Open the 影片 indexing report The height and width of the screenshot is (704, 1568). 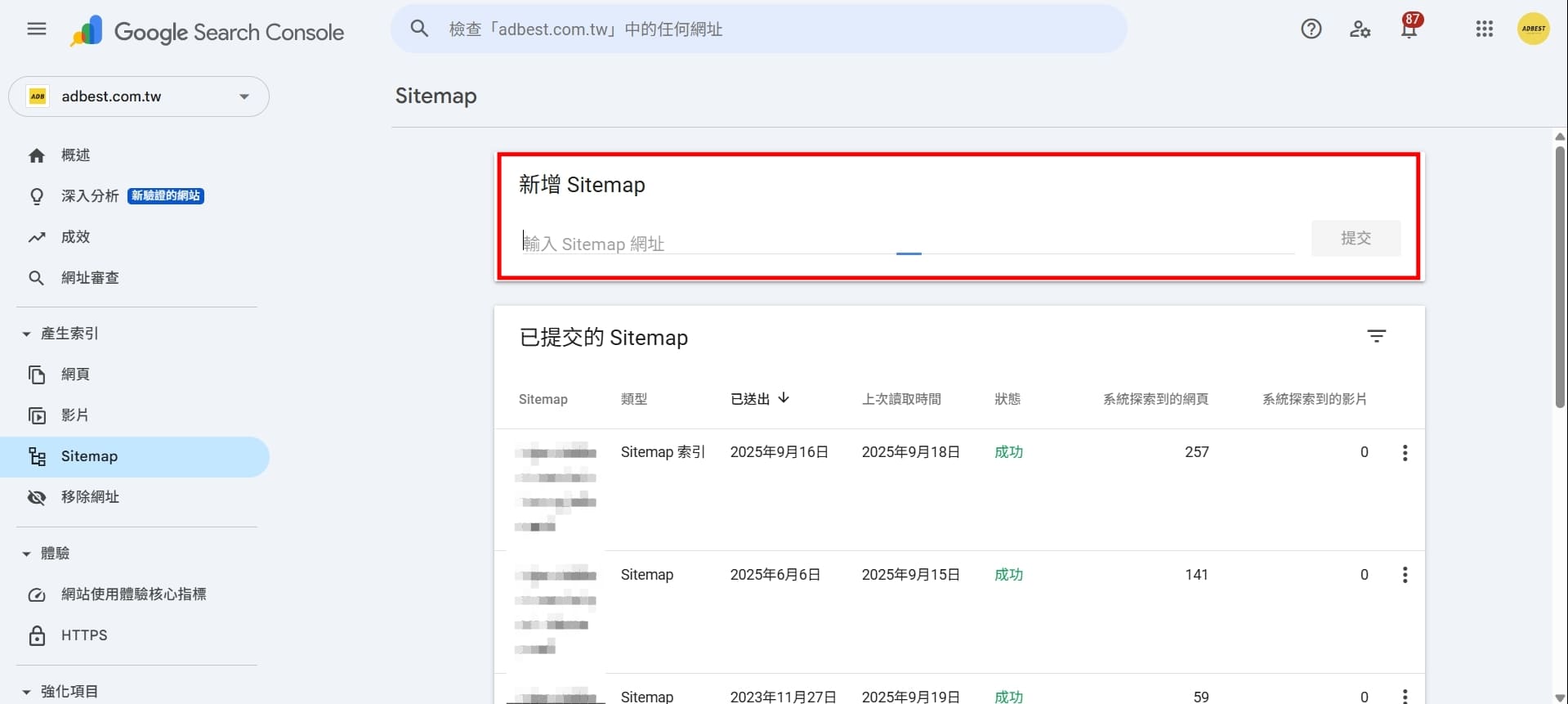[75, 415]
